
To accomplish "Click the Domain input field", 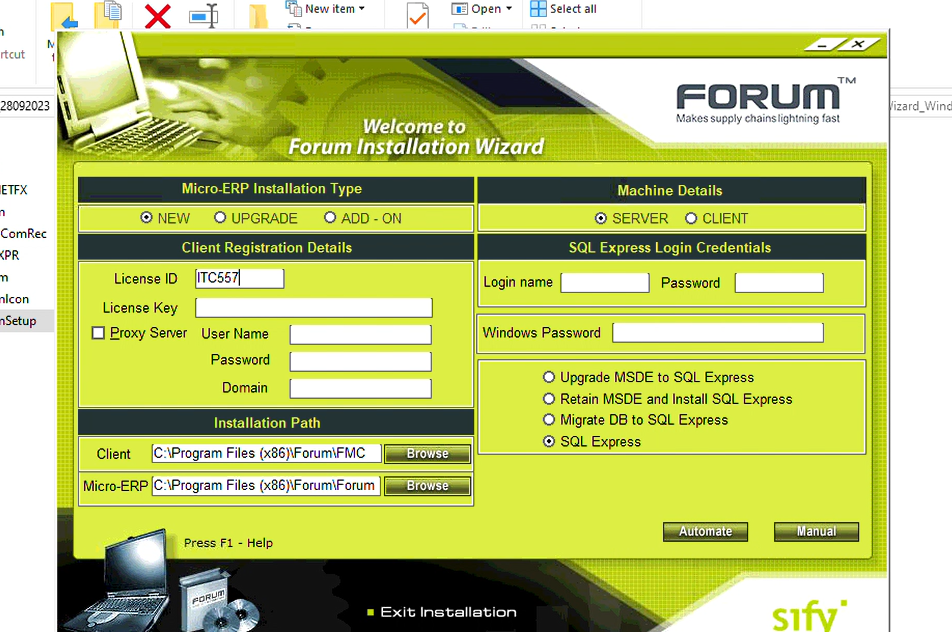I will pos(361,389).
